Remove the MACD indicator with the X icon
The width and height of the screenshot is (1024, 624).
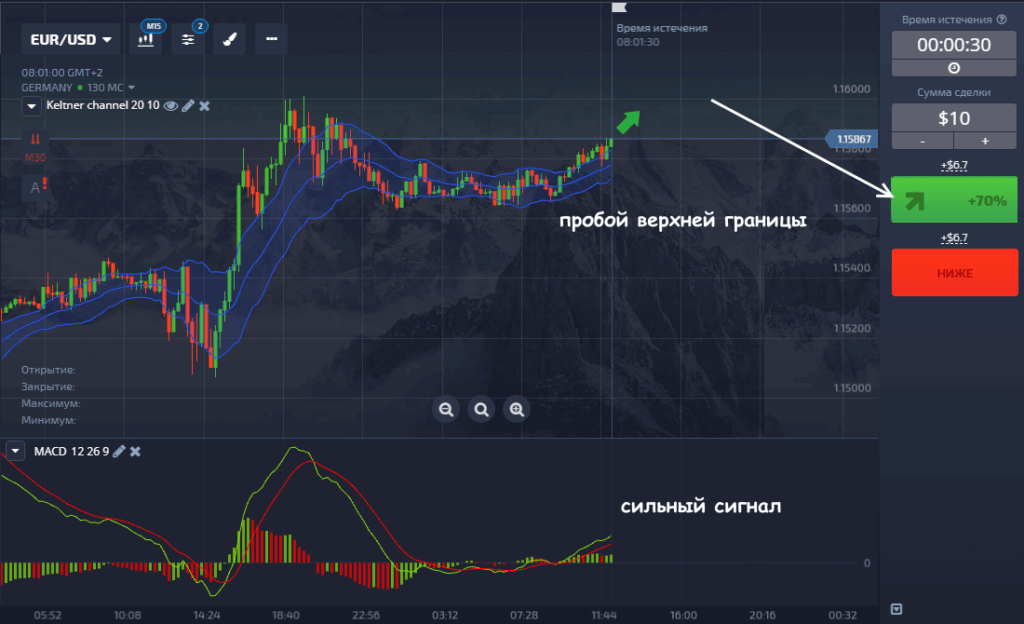135,451
